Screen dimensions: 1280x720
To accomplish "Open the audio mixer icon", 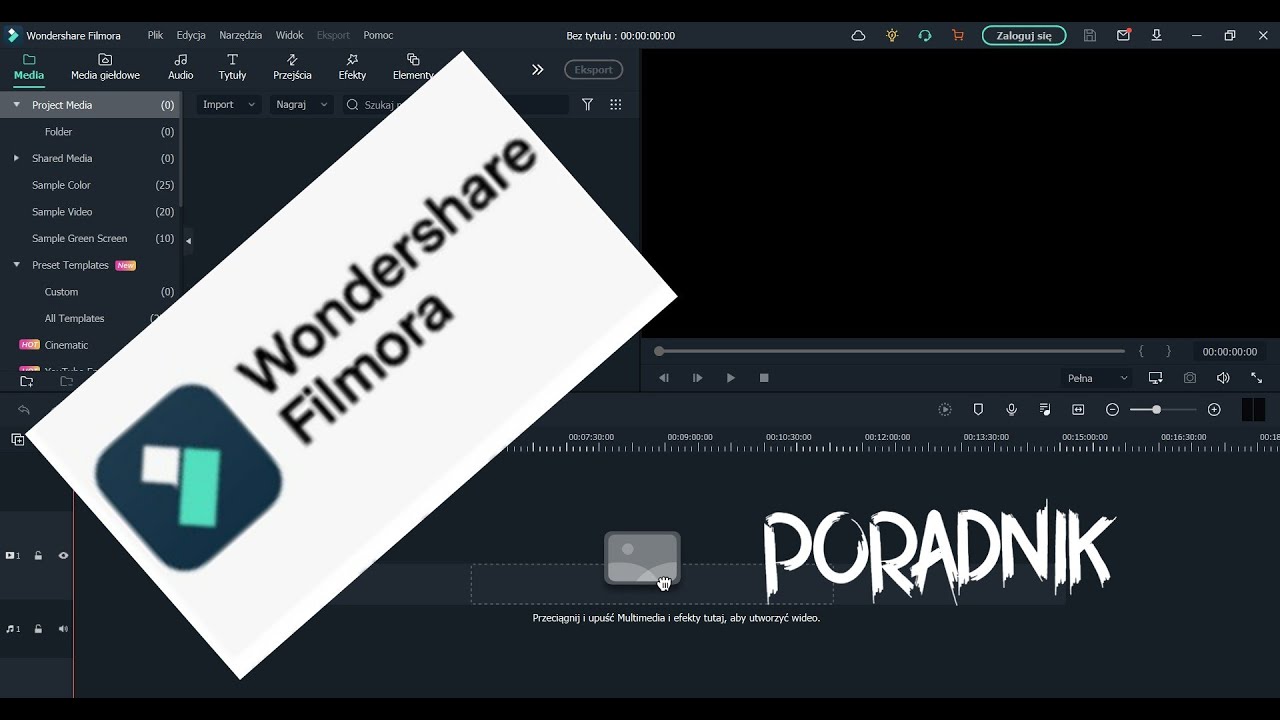I will [1045, 409].
